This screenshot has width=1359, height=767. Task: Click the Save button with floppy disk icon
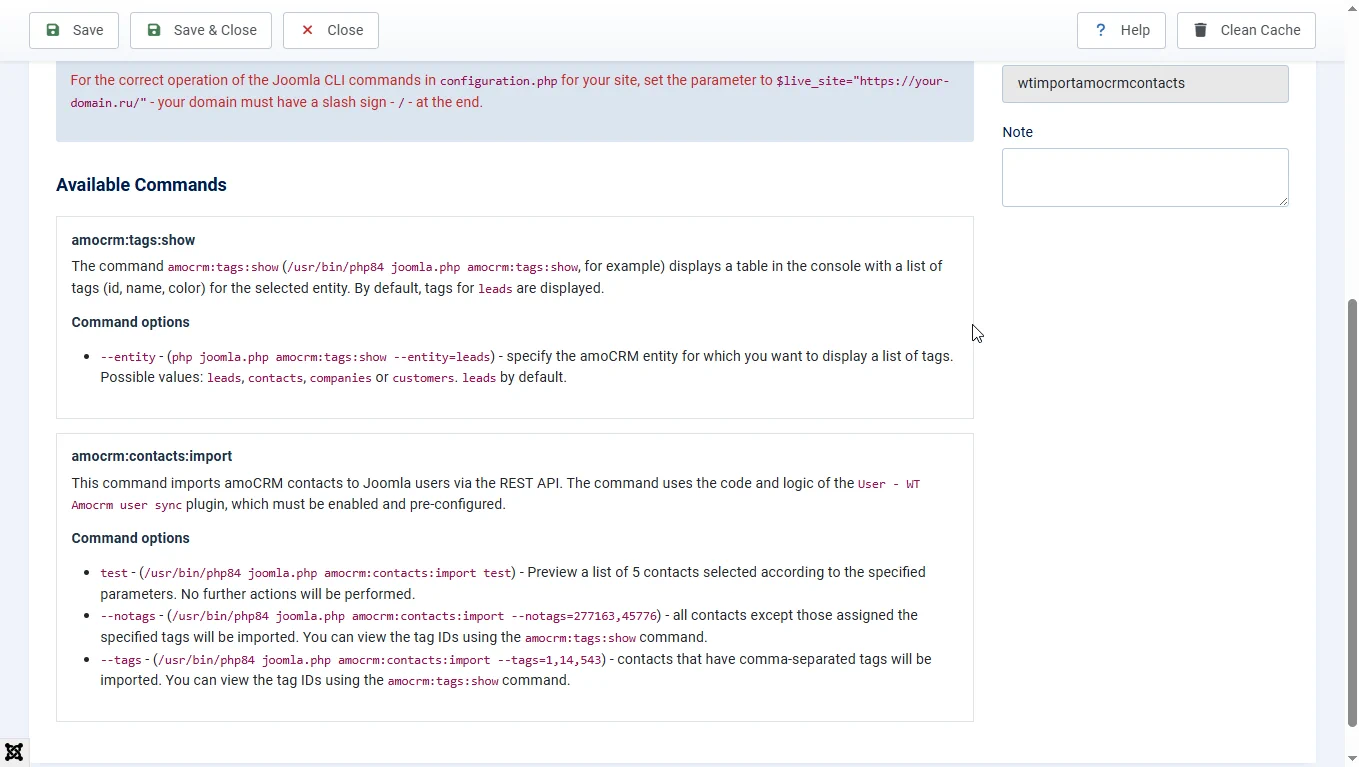[x=74, y=30]
